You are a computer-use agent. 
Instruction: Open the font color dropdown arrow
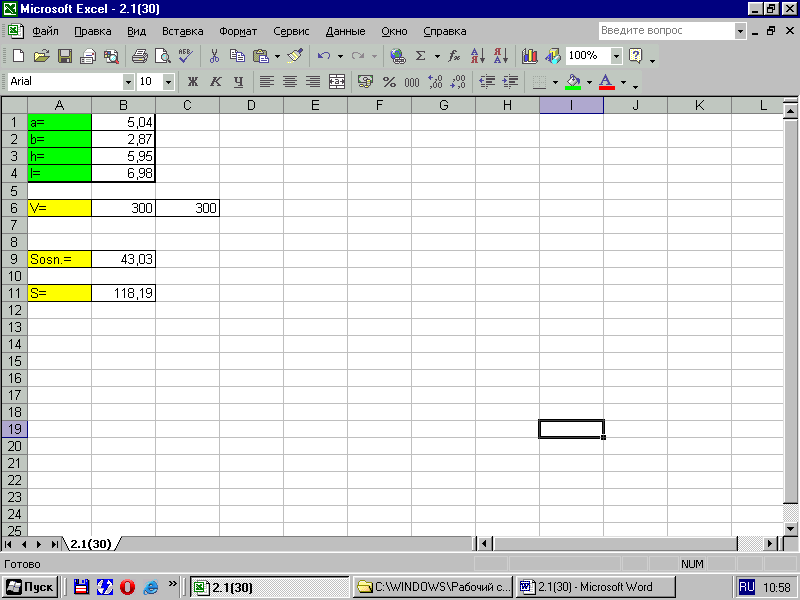coord(623,82)
